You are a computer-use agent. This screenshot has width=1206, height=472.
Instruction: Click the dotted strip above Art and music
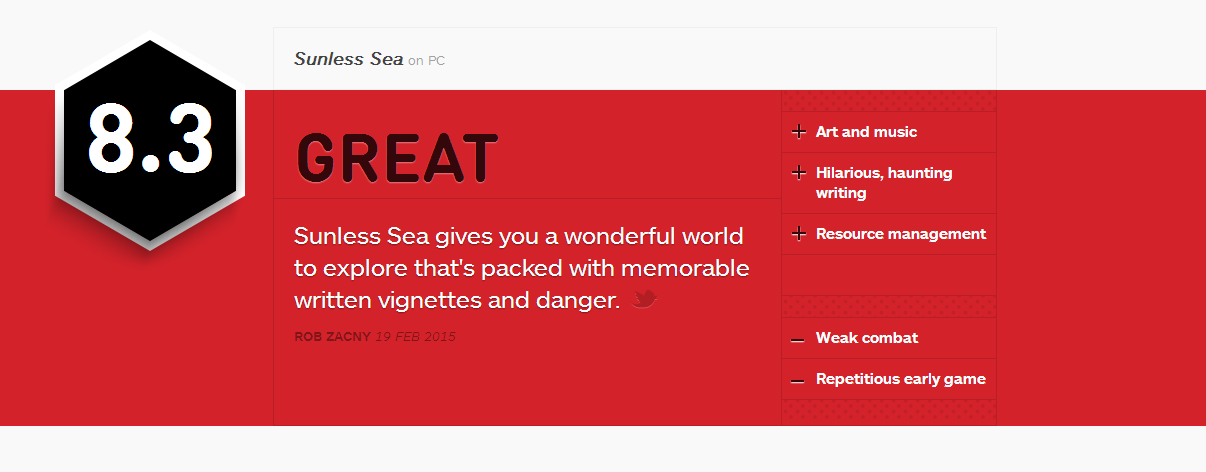889,100
